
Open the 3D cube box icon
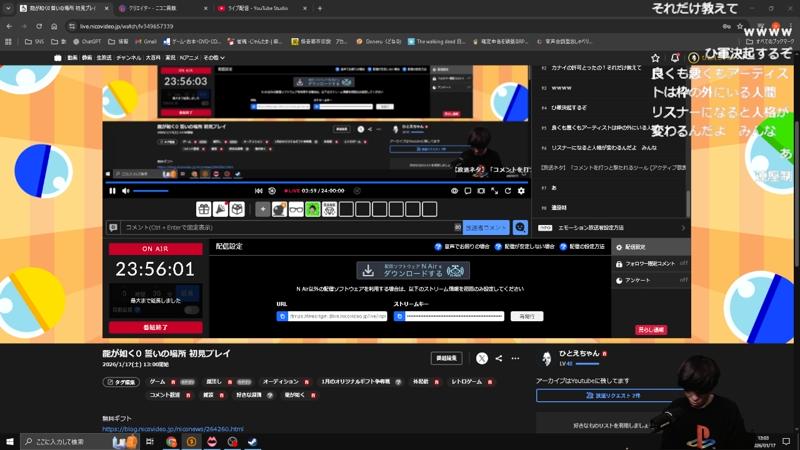(x=237, y=209)
